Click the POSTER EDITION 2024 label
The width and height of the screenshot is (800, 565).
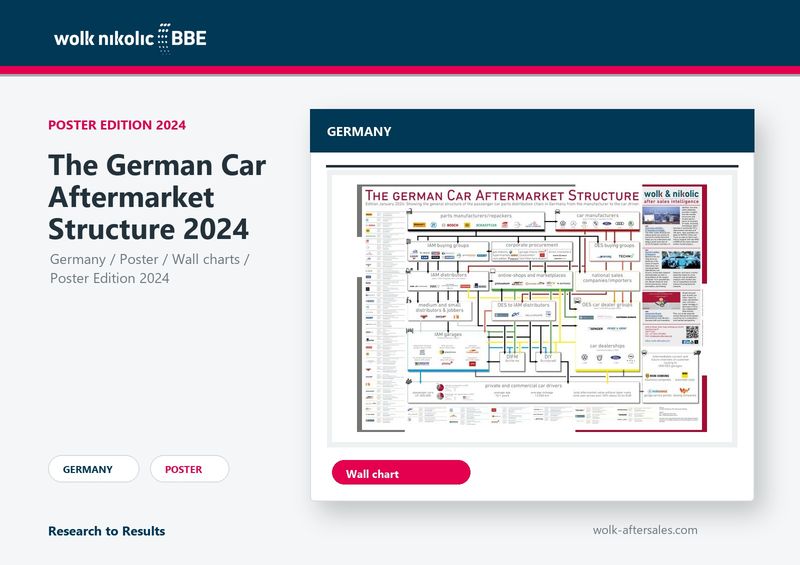[x=117, y=125]
